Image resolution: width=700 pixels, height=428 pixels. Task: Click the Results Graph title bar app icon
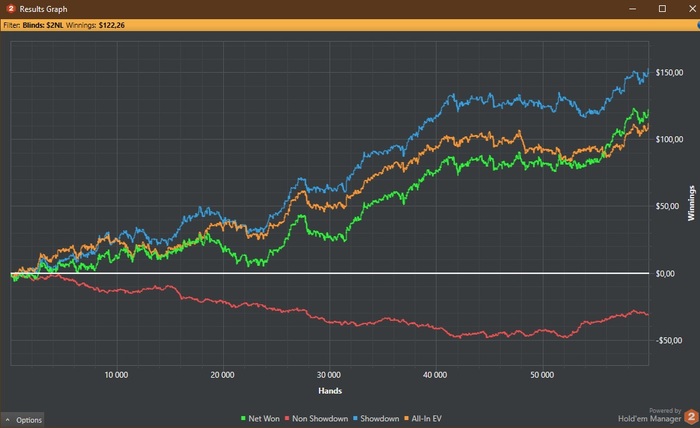pos(11,8)
